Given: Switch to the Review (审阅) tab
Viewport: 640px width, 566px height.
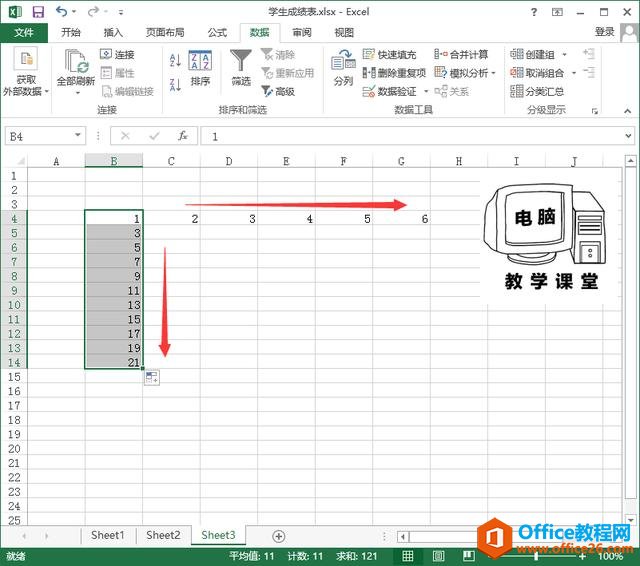Looking at the screenshot, I should 302,33.
